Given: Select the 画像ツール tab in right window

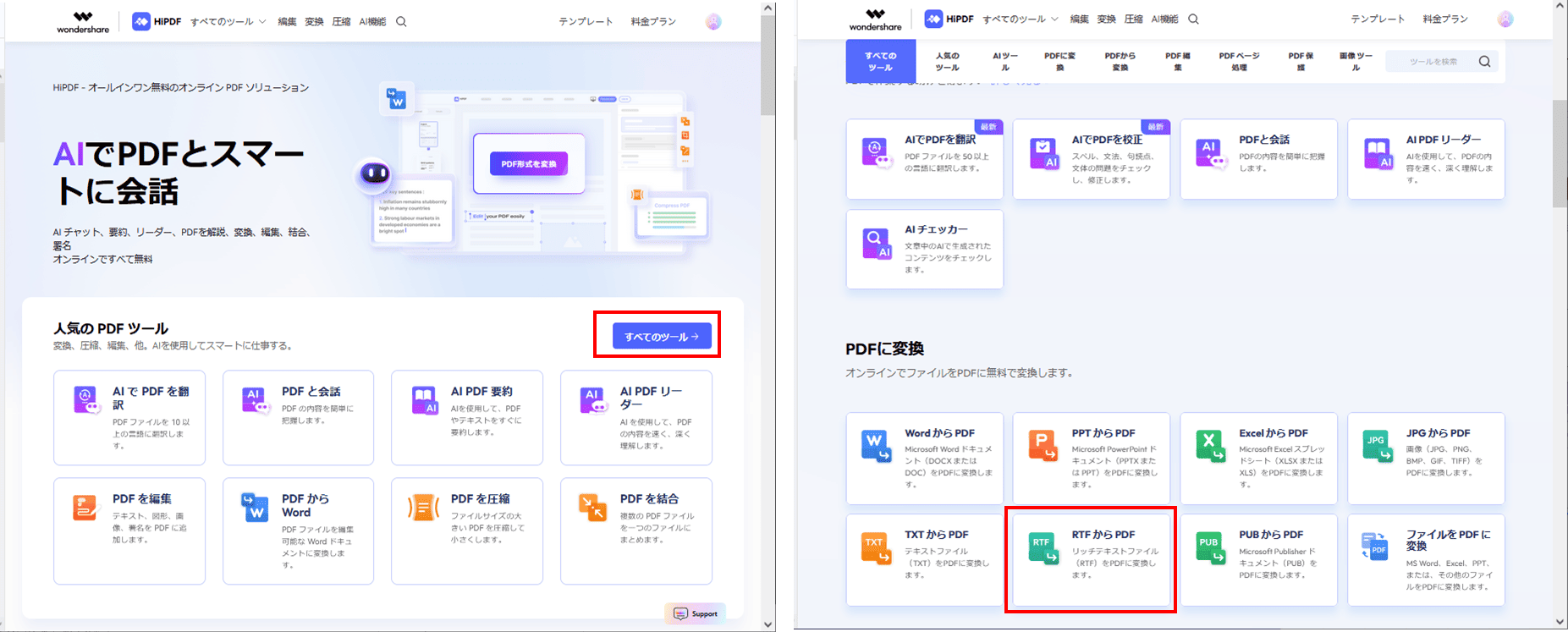Looking at the screenshot, I should (1356, 61).
